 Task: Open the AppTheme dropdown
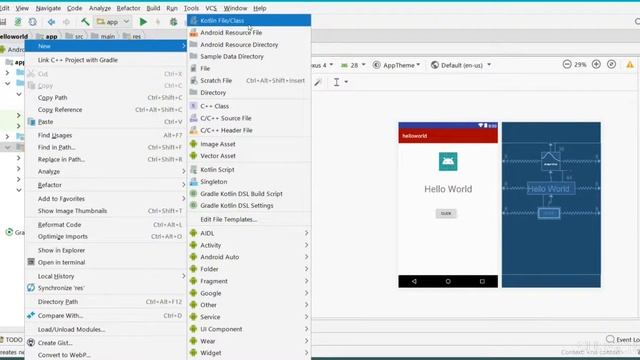[x=396, y=65]
